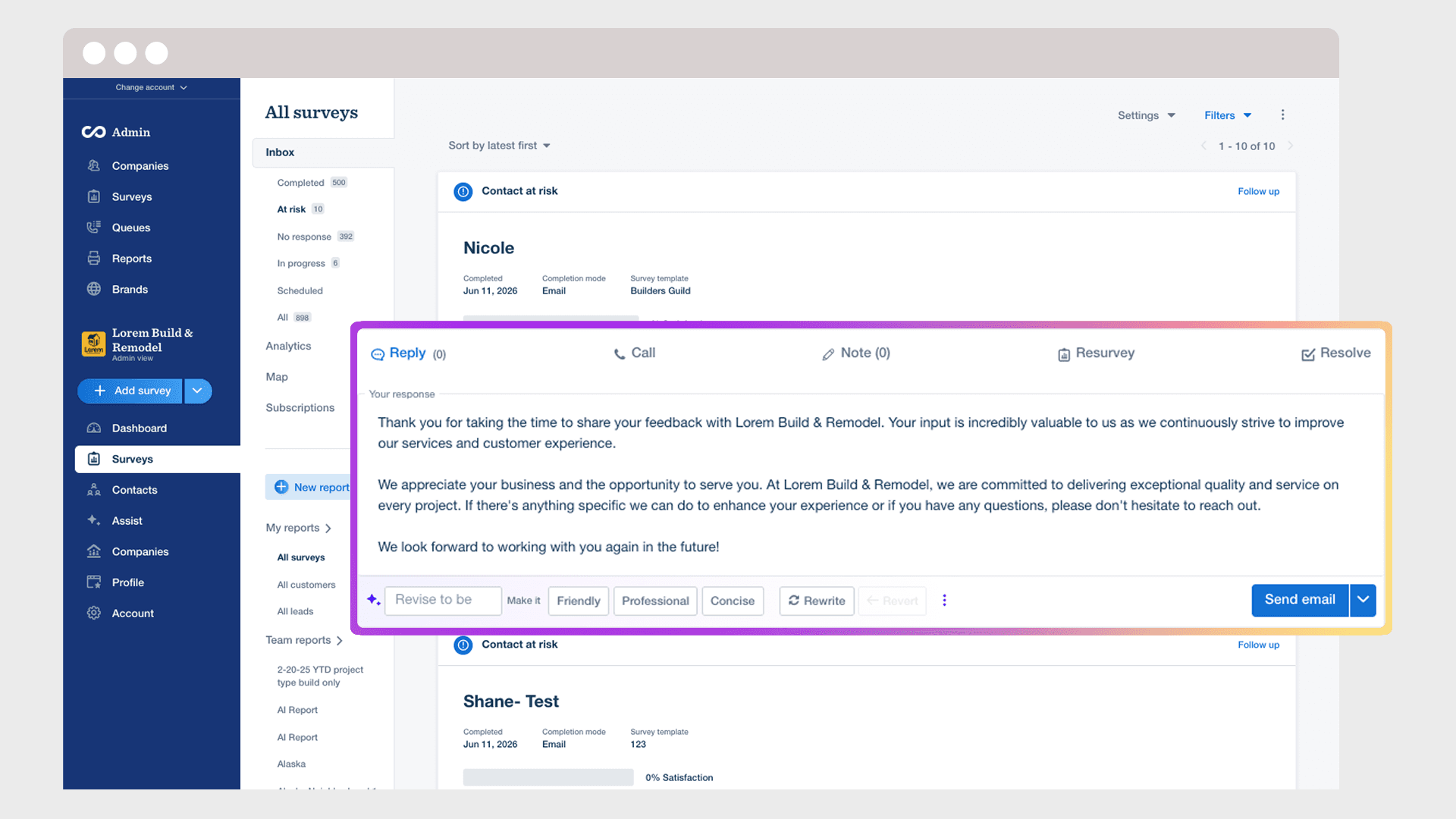Open the Reports printer icon
The image size is (1456, 819).
93,258
